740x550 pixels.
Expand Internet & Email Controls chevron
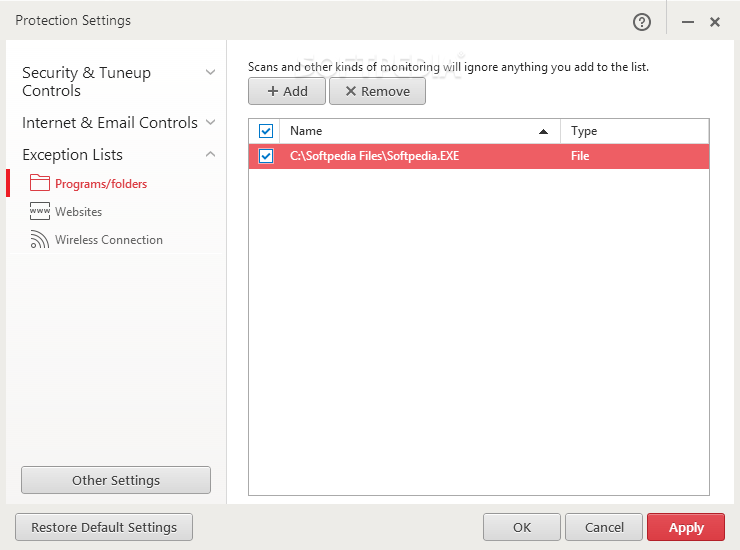210,122
